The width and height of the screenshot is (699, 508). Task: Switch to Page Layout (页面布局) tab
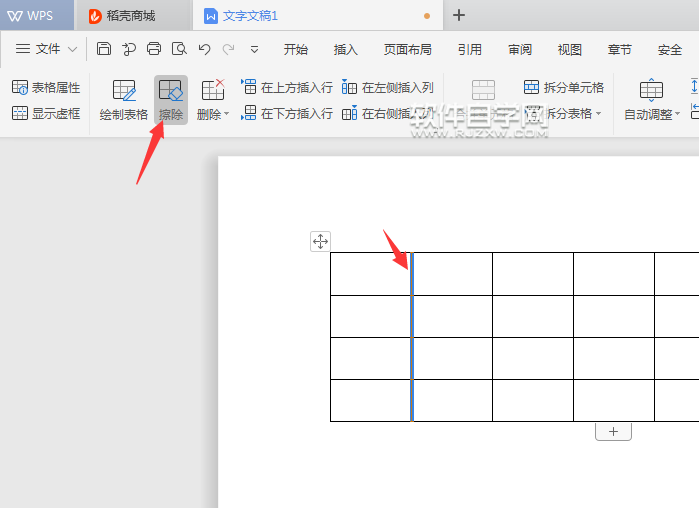click(x=408, y=49)
